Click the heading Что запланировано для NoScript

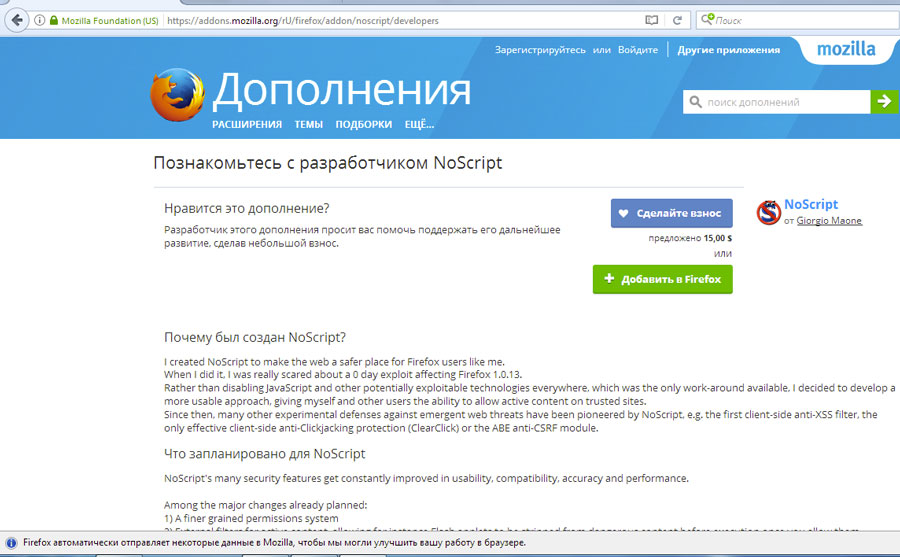[265, 454]
